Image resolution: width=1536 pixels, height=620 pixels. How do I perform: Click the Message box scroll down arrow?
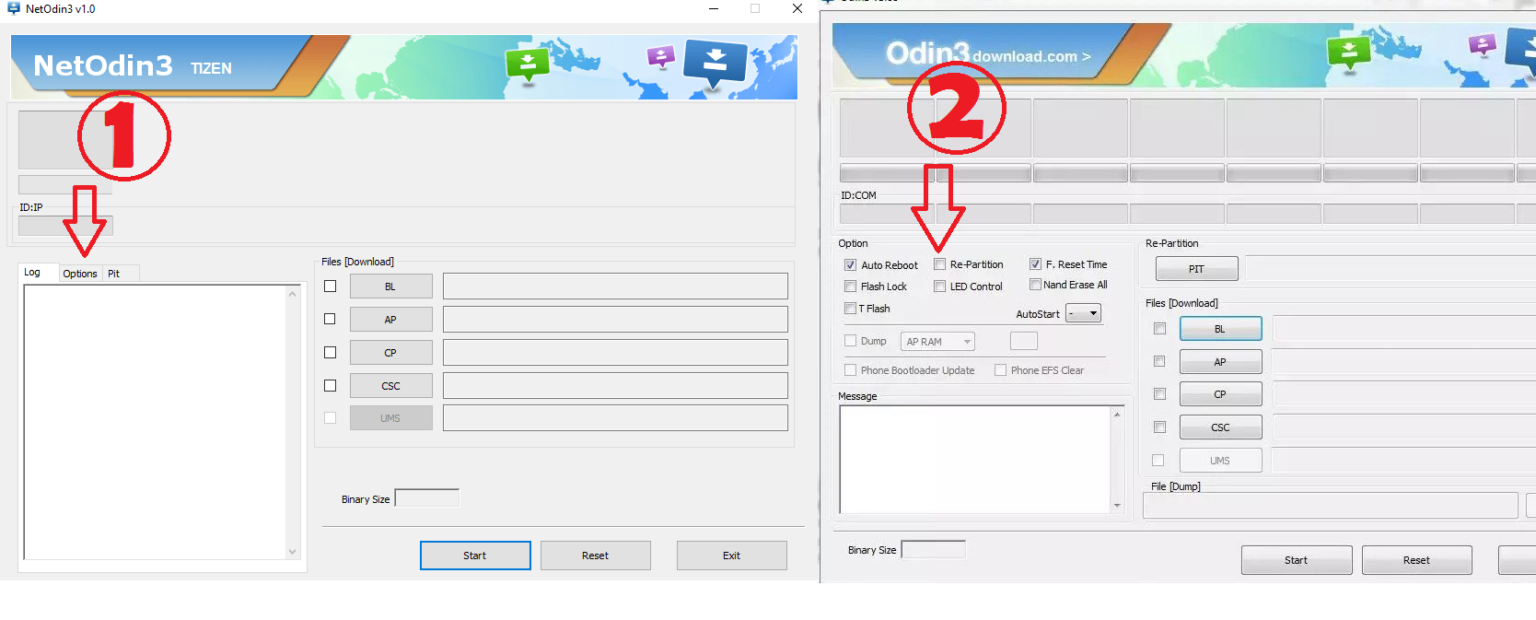coord(1117,506)
